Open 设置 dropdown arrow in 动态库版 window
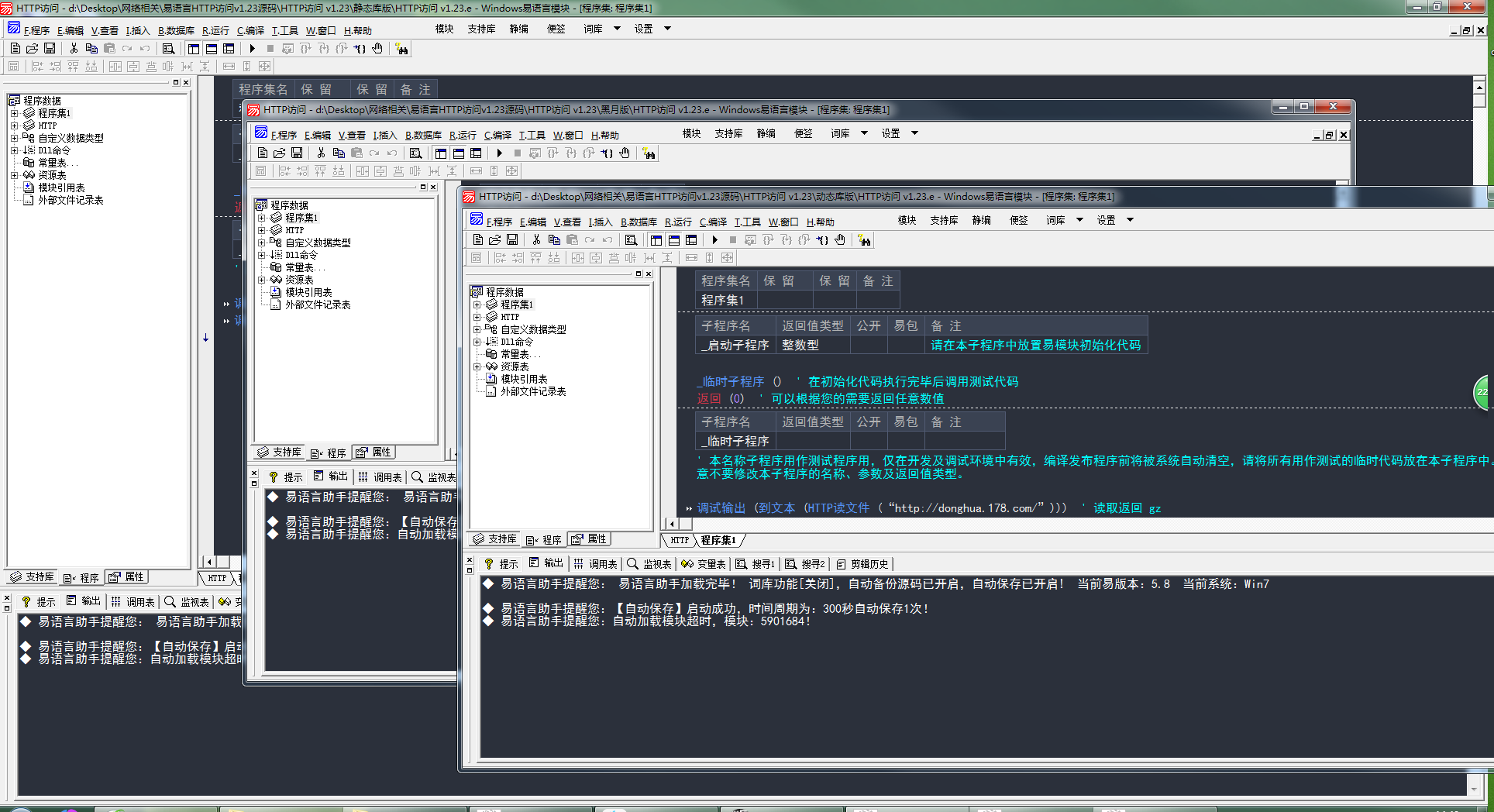 click(1130, 220)
